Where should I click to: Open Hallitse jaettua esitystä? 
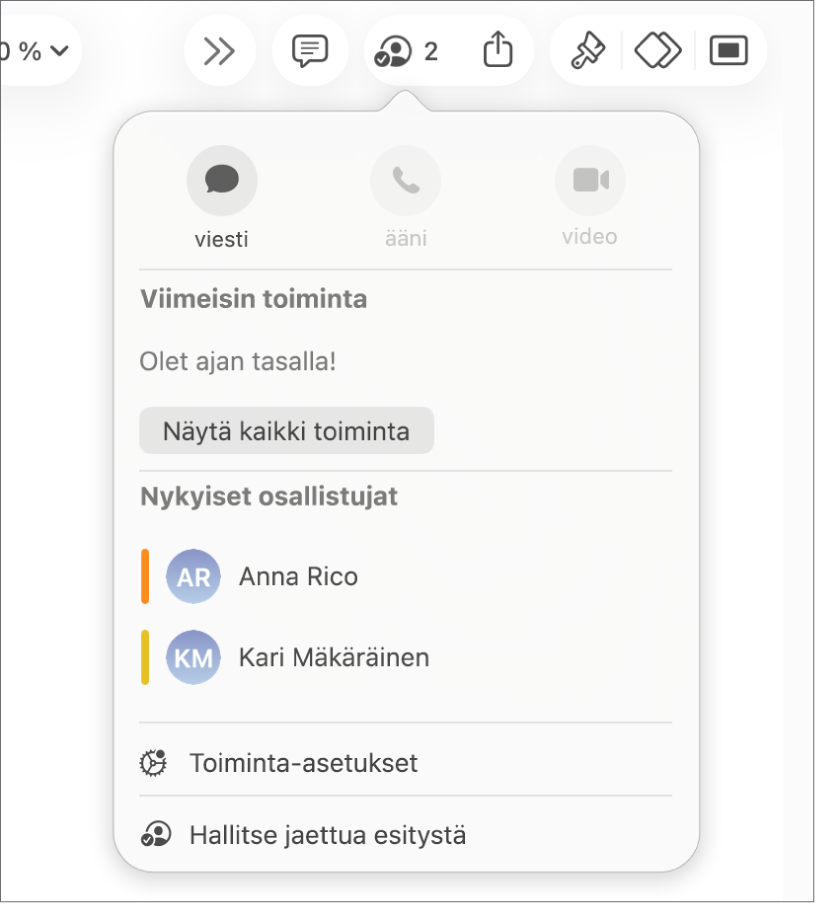pos(405,835)
